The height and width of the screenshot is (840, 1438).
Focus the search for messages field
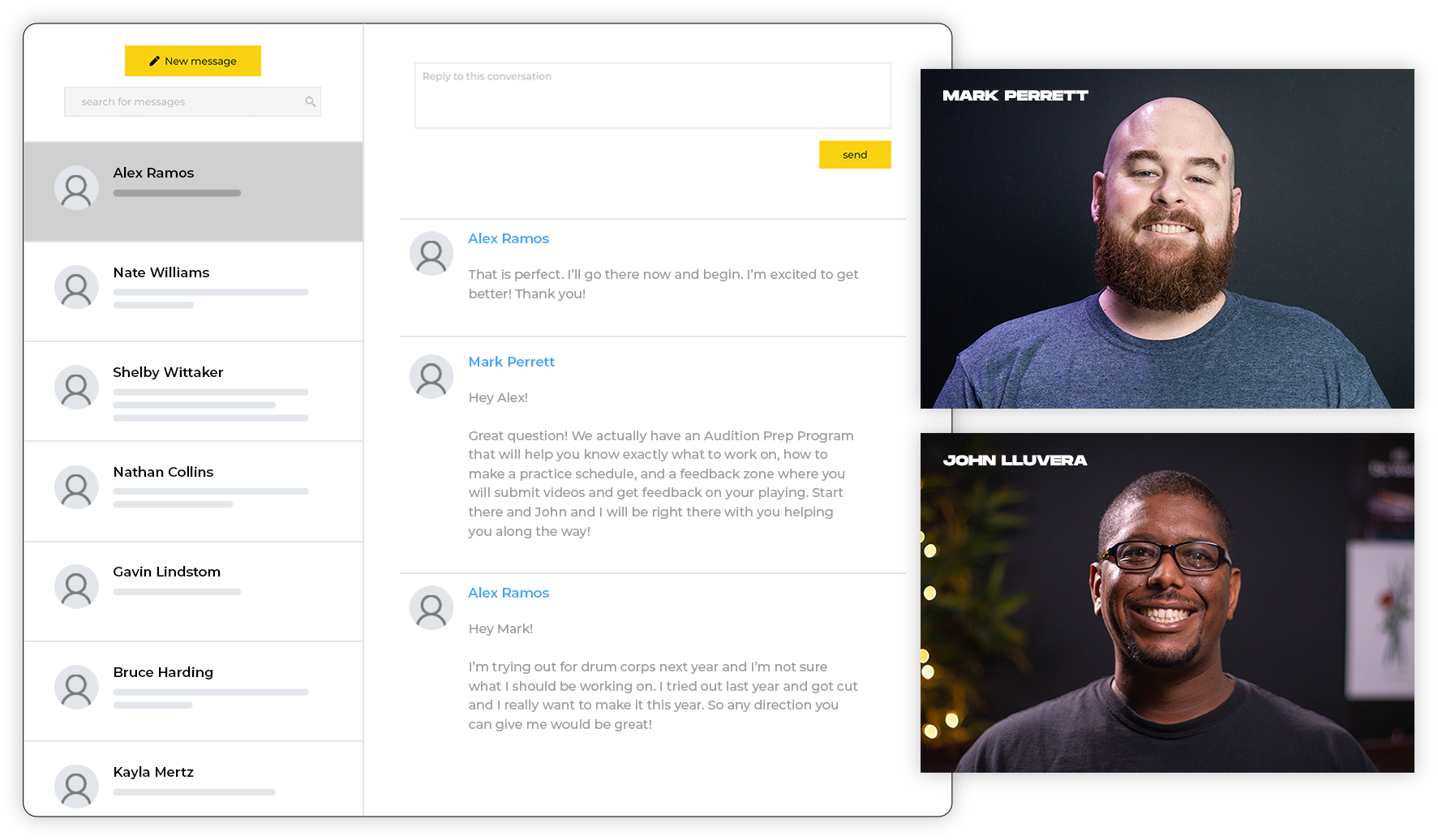[192, 101]
